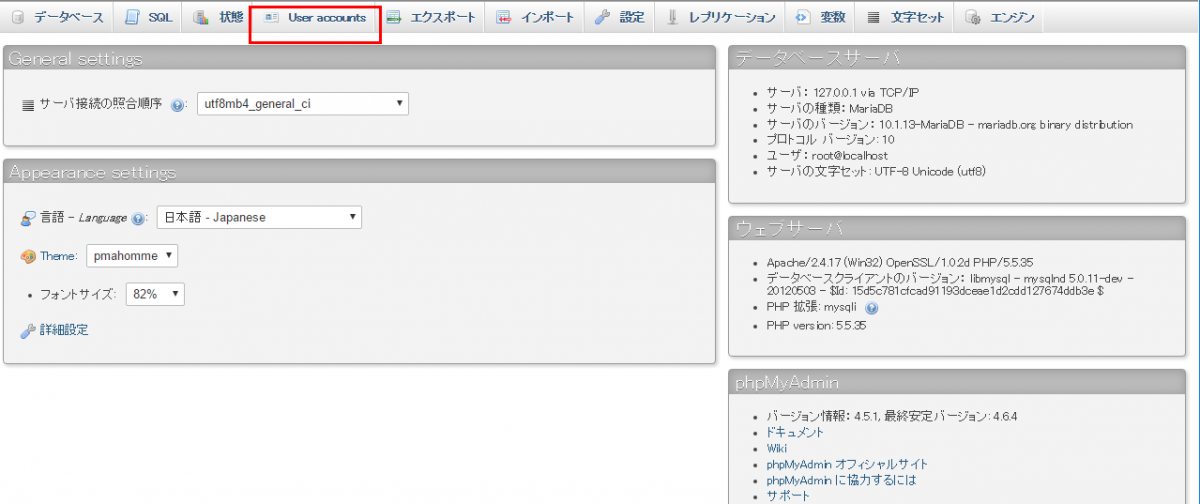Click the サーバ: 127.0.0.1 via TCP/IP entry

tap(844, 92)
